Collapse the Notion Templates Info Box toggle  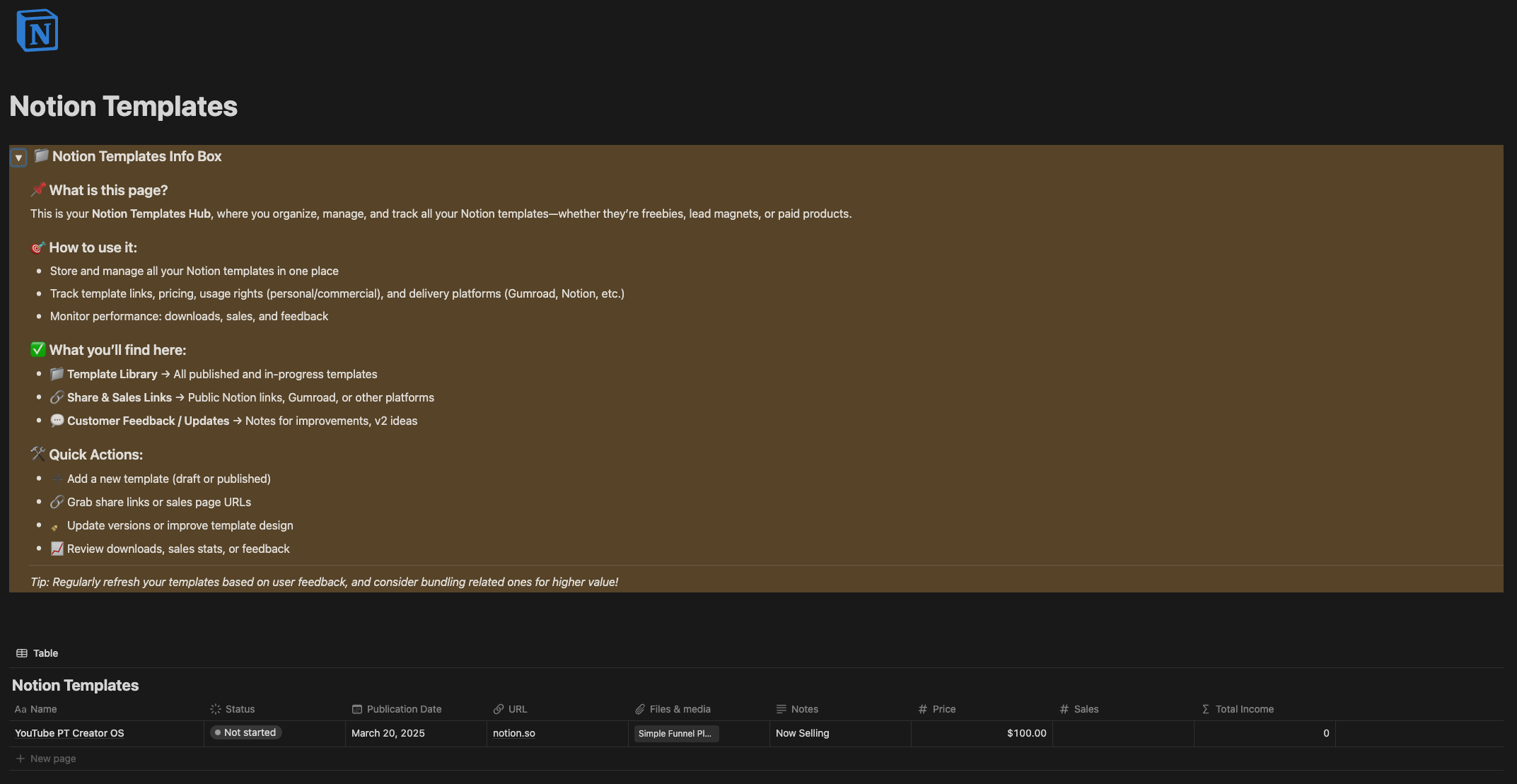point(18,158)
